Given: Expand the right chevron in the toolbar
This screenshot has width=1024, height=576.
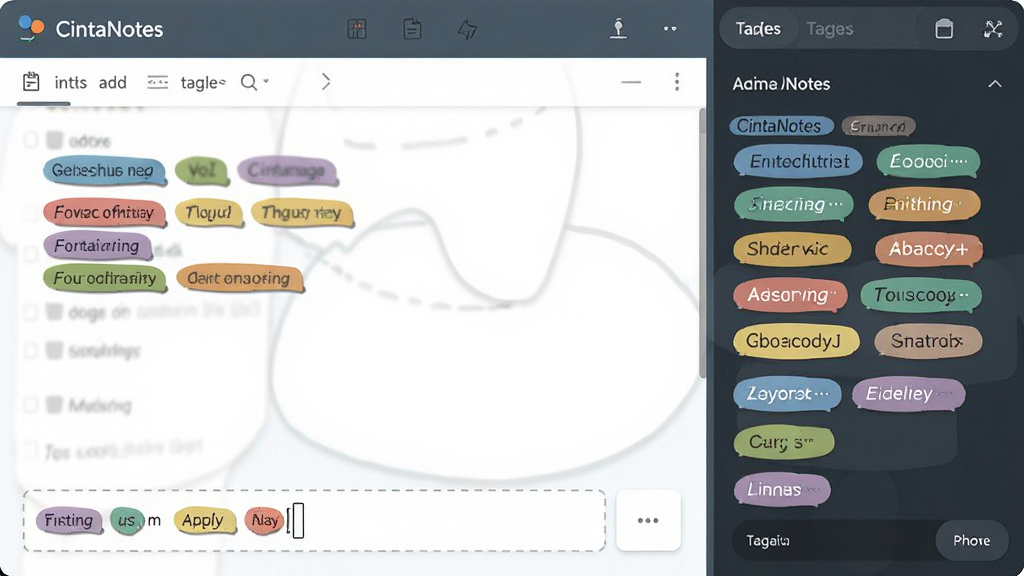Looking at the screenshot, I should [325, 82].
